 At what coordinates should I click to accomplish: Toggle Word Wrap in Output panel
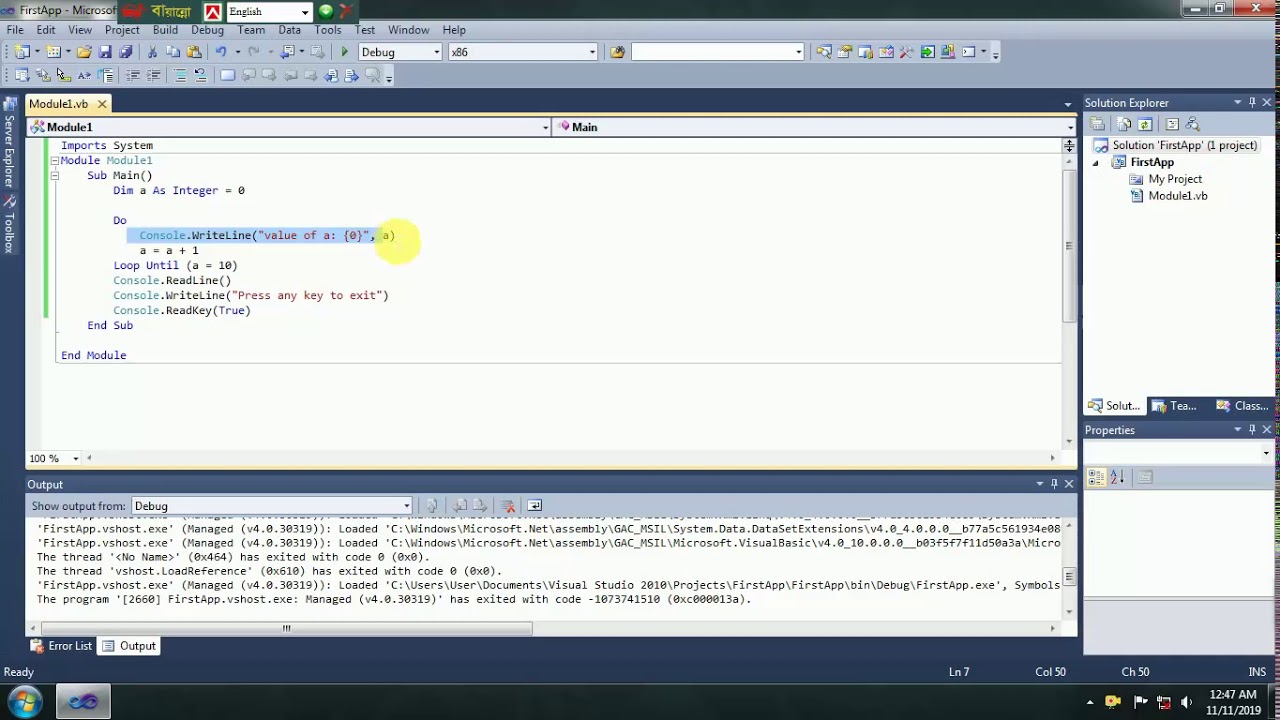point(534,506)
